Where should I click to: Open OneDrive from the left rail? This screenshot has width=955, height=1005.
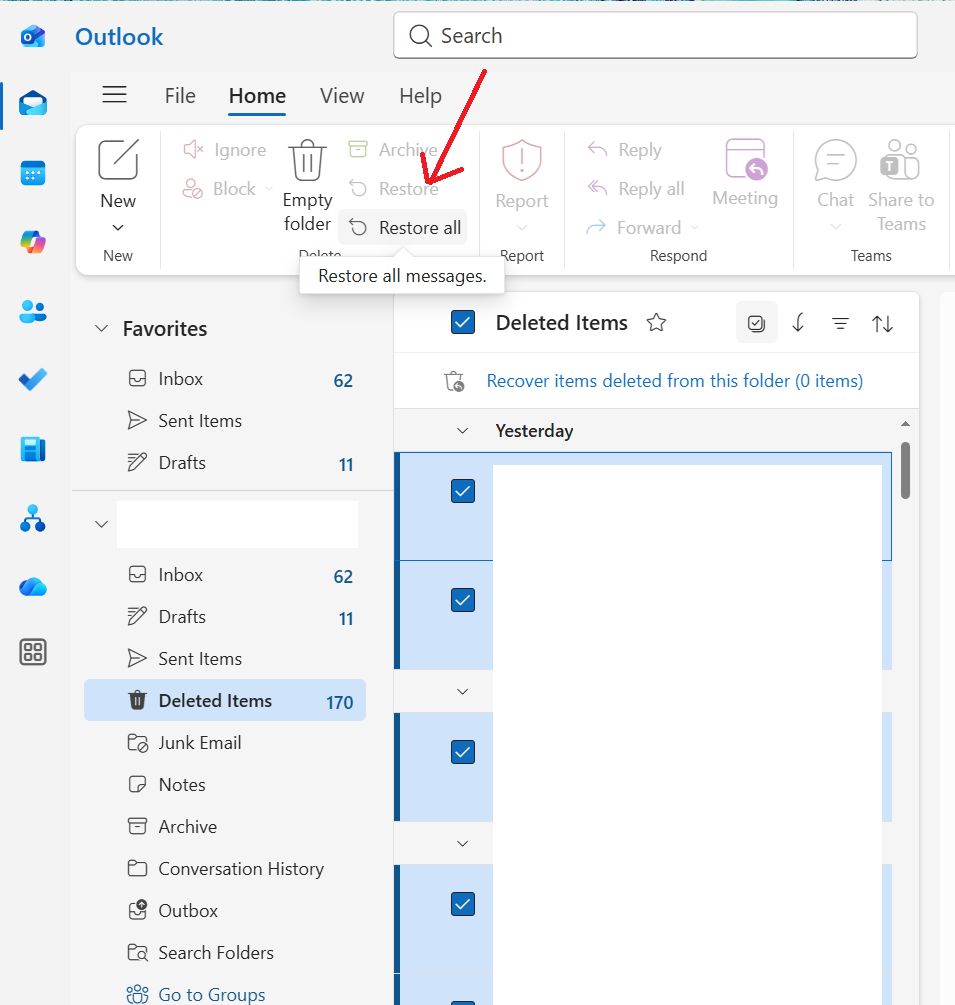pos(33,586)
